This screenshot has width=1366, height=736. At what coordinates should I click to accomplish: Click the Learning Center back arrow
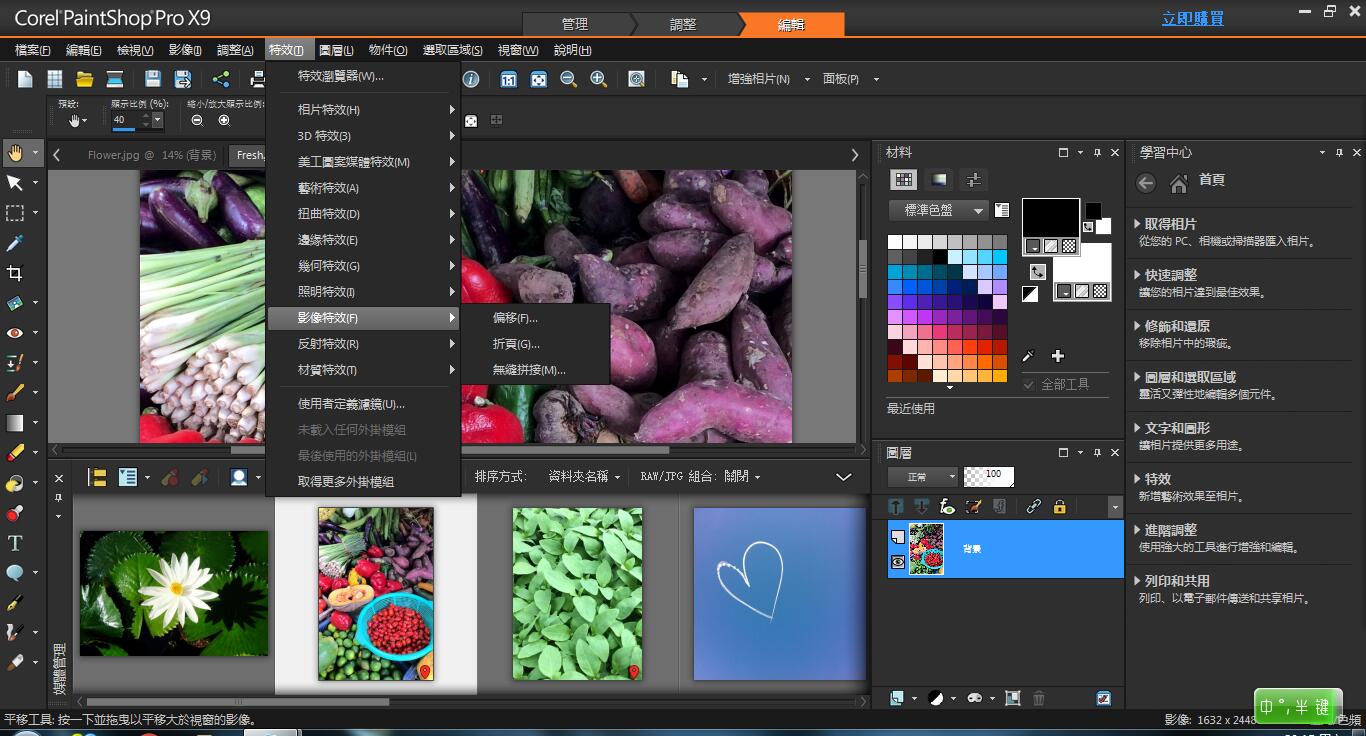(x=1146, y=183)
